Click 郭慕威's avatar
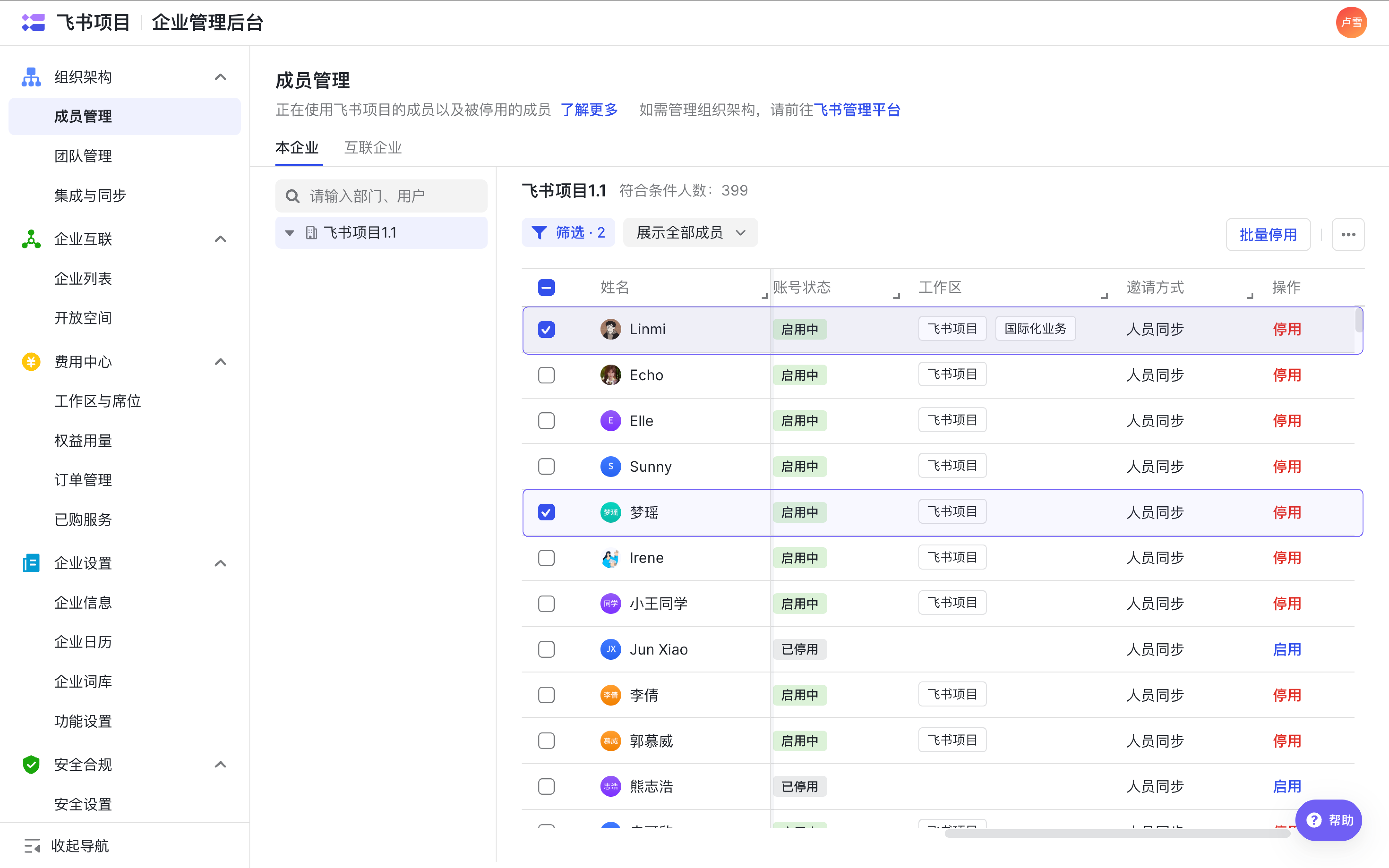1389x868 pixels. pos(610,740)
